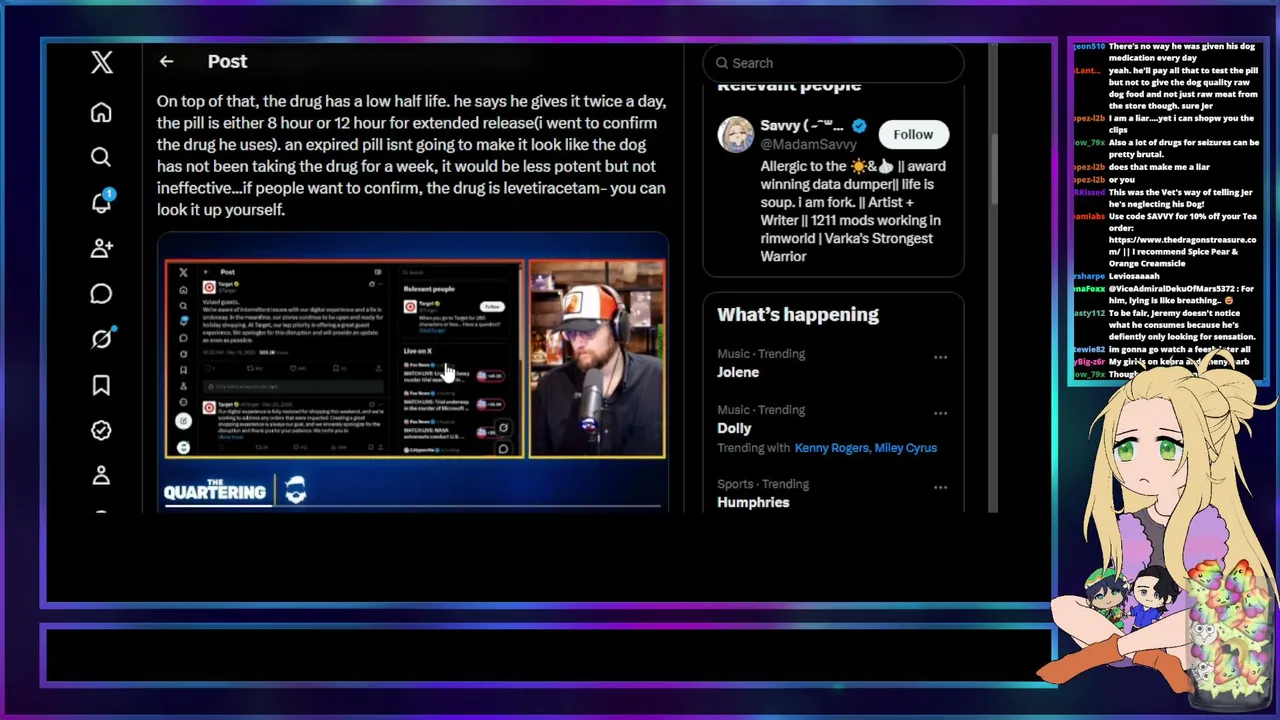Open Bookmarks via the bookmark icon

coord(101,385)
